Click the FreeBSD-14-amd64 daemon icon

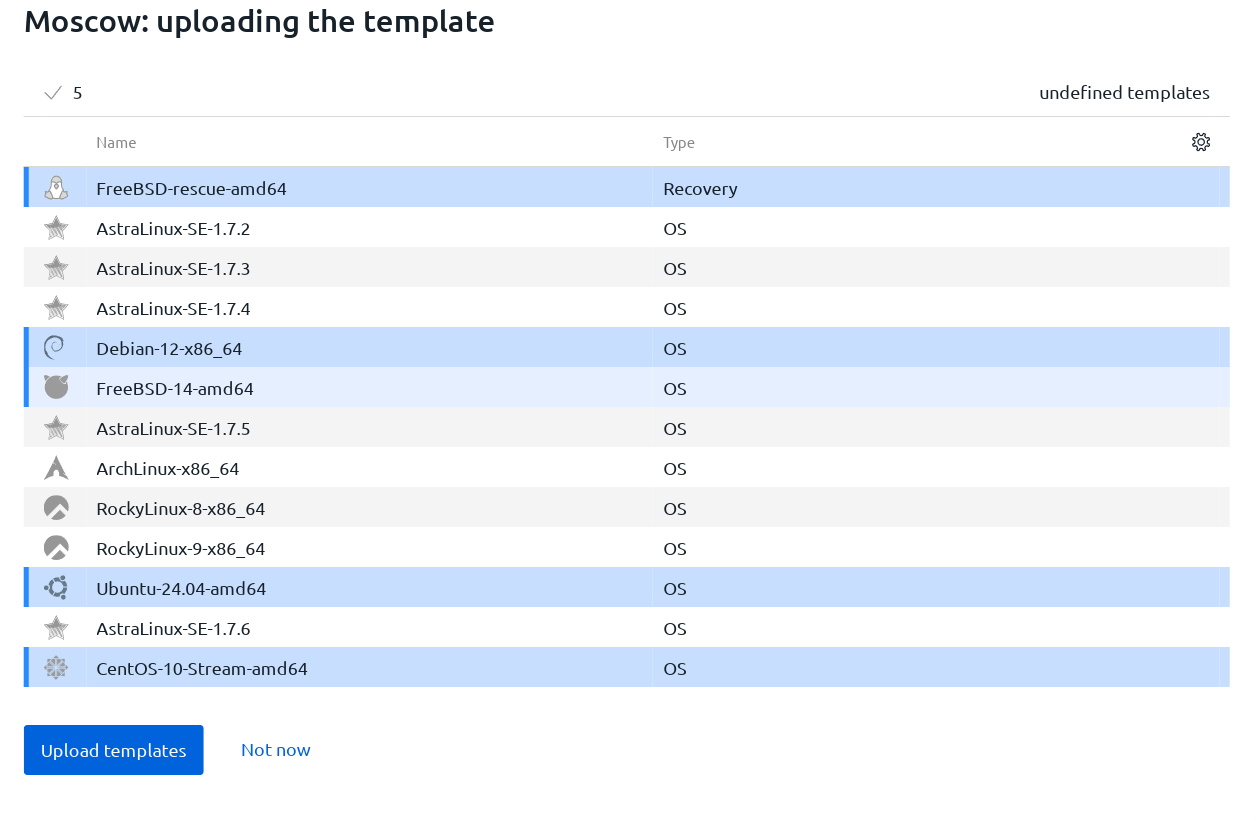[56, 388]
